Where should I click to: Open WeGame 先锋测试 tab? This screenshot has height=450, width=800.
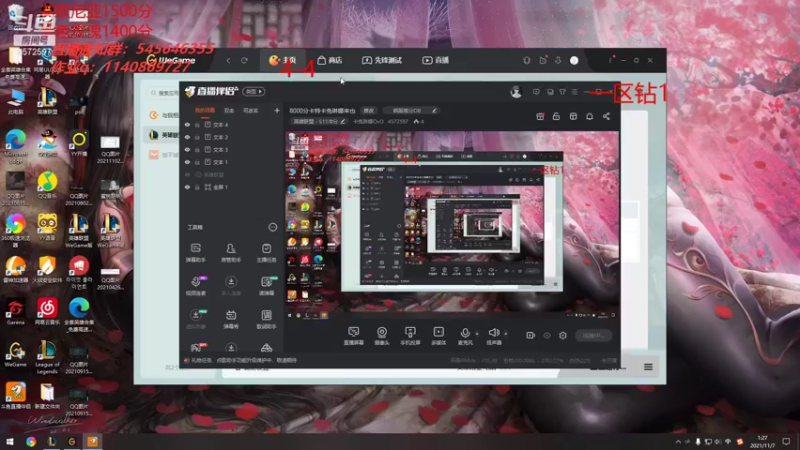(x=382, y=60)
